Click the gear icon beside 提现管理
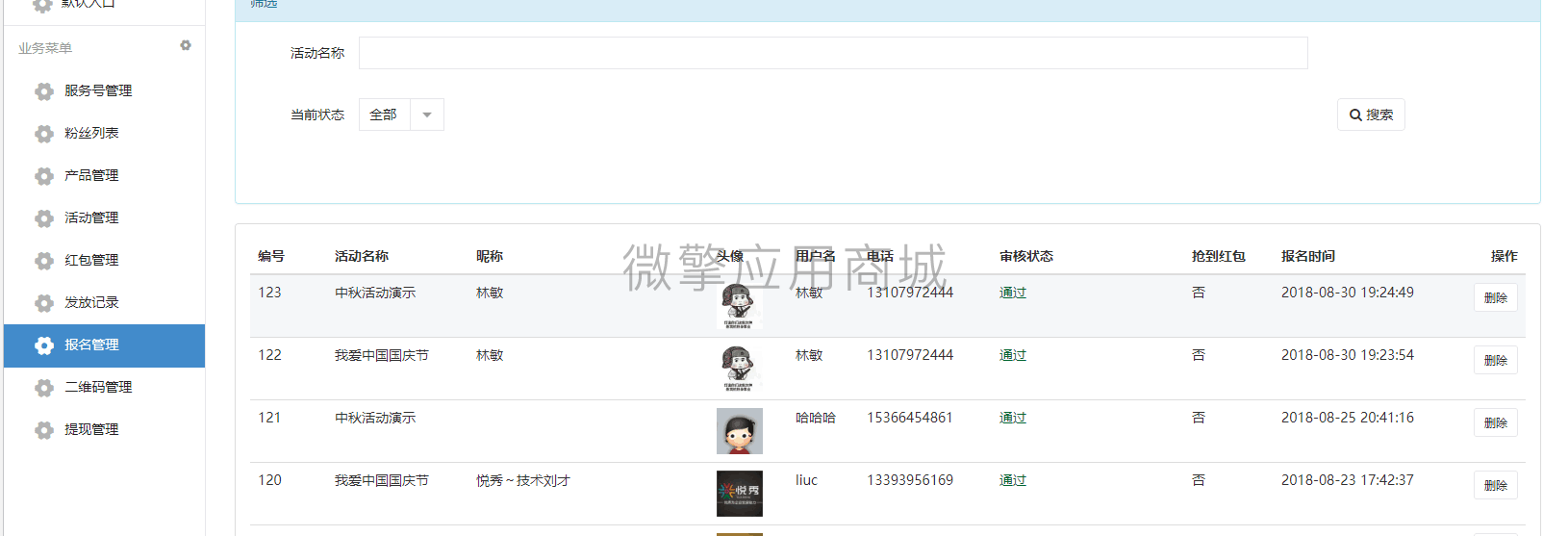 (x=43, y=430)
